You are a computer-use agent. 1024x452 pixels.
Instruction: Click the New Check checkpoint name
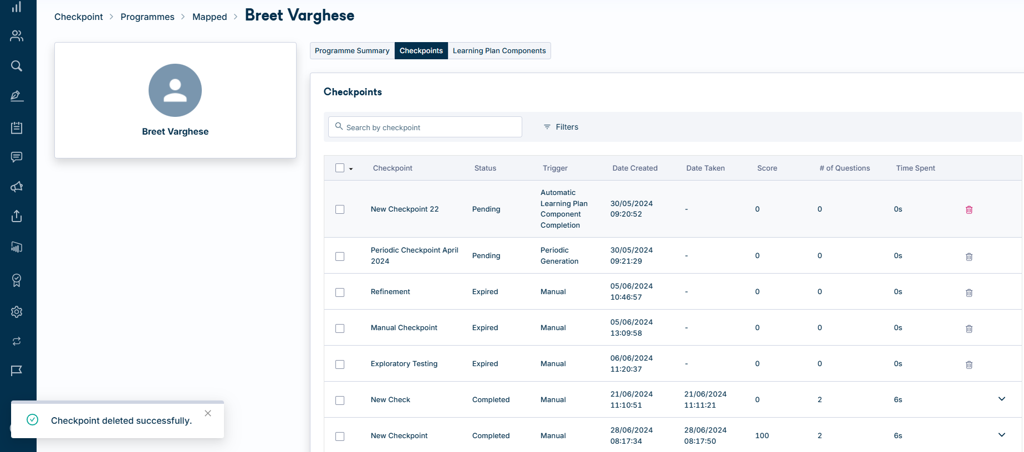tap(391, 399)
